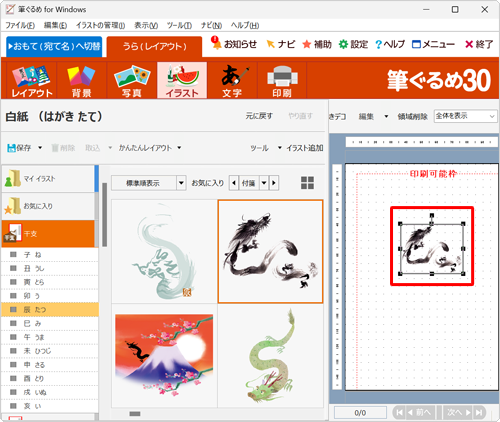500x422 pixels.
Task: Select the うら(レイアウト) tab
Action: click(154, 46)
